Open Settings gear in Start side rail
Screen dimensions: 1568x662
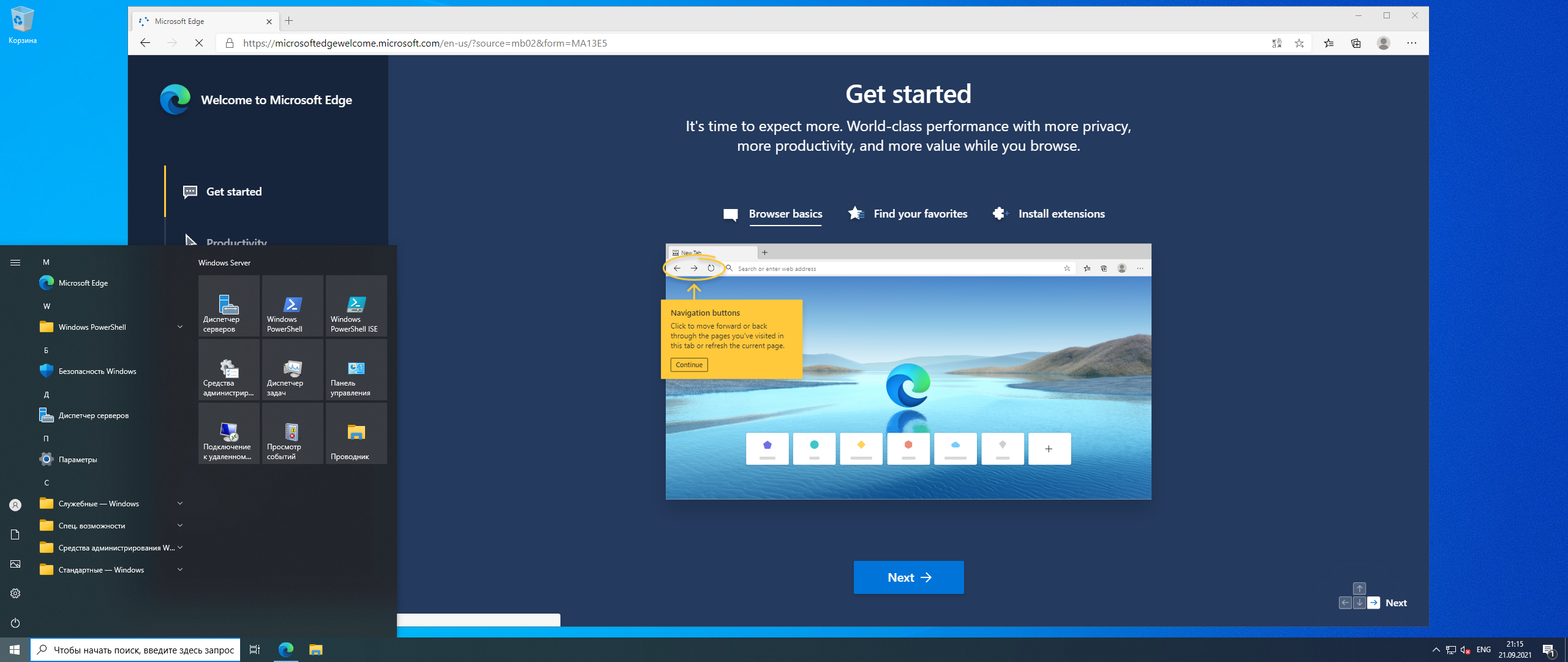tap(15, 593)
